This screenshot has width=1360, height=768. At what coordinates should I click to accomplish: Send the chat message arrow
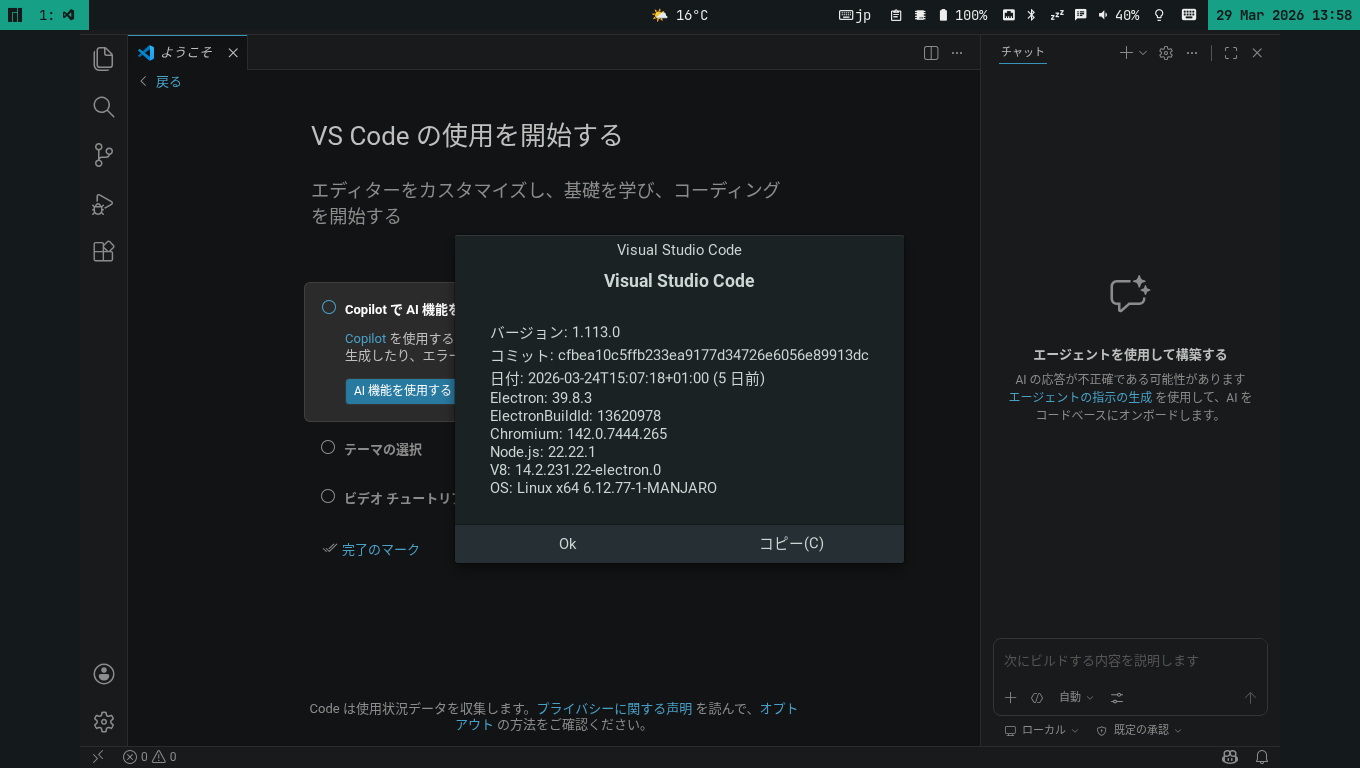point(1250,698)
